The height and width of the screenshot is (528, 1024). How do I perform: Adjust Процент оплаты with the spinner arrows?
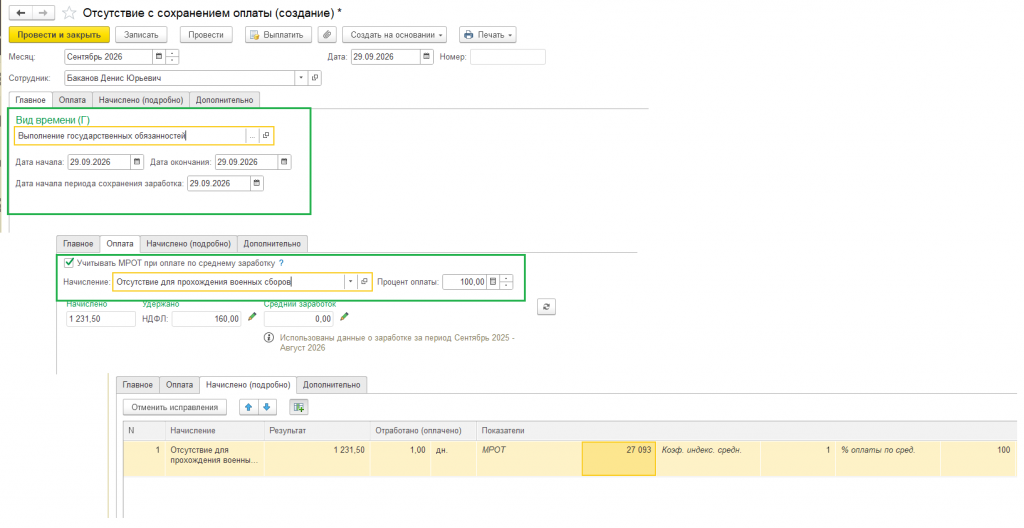506,282
